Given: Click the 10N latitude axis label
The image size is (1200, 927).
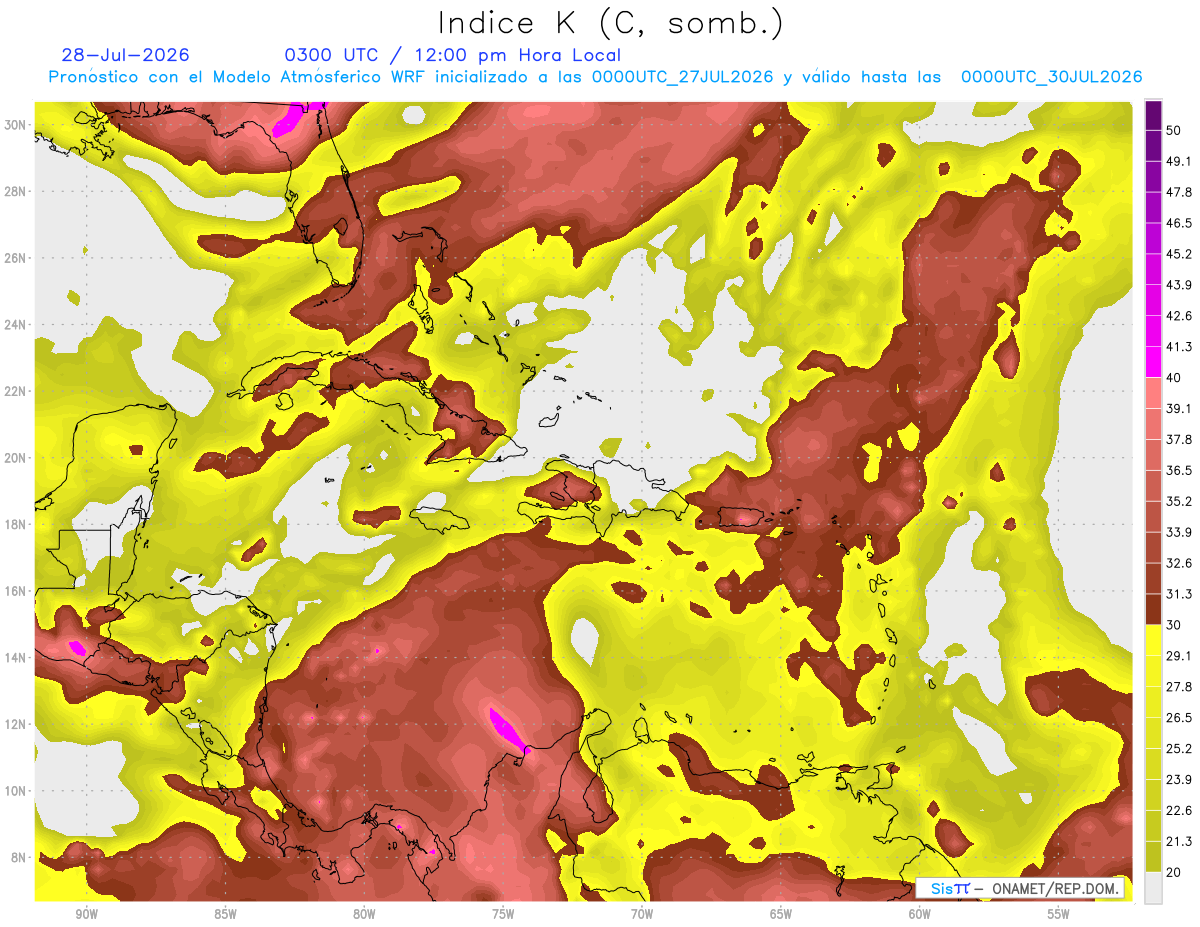Looking at the screenshot, I should (x=17, y=790).
